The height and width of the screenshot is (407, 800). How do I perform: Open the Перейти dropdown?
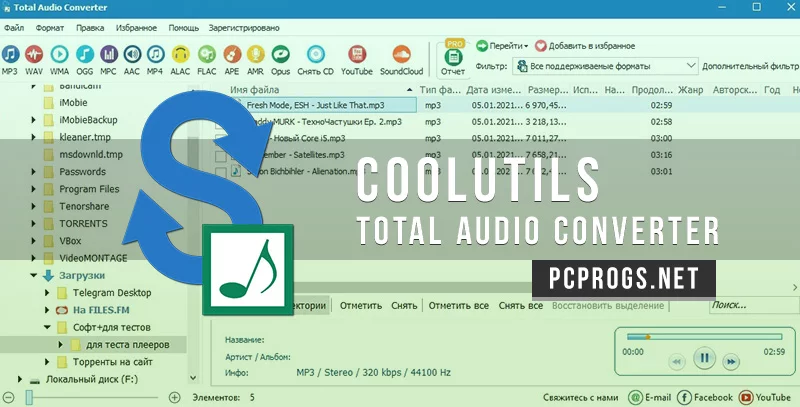pos(502,46)
